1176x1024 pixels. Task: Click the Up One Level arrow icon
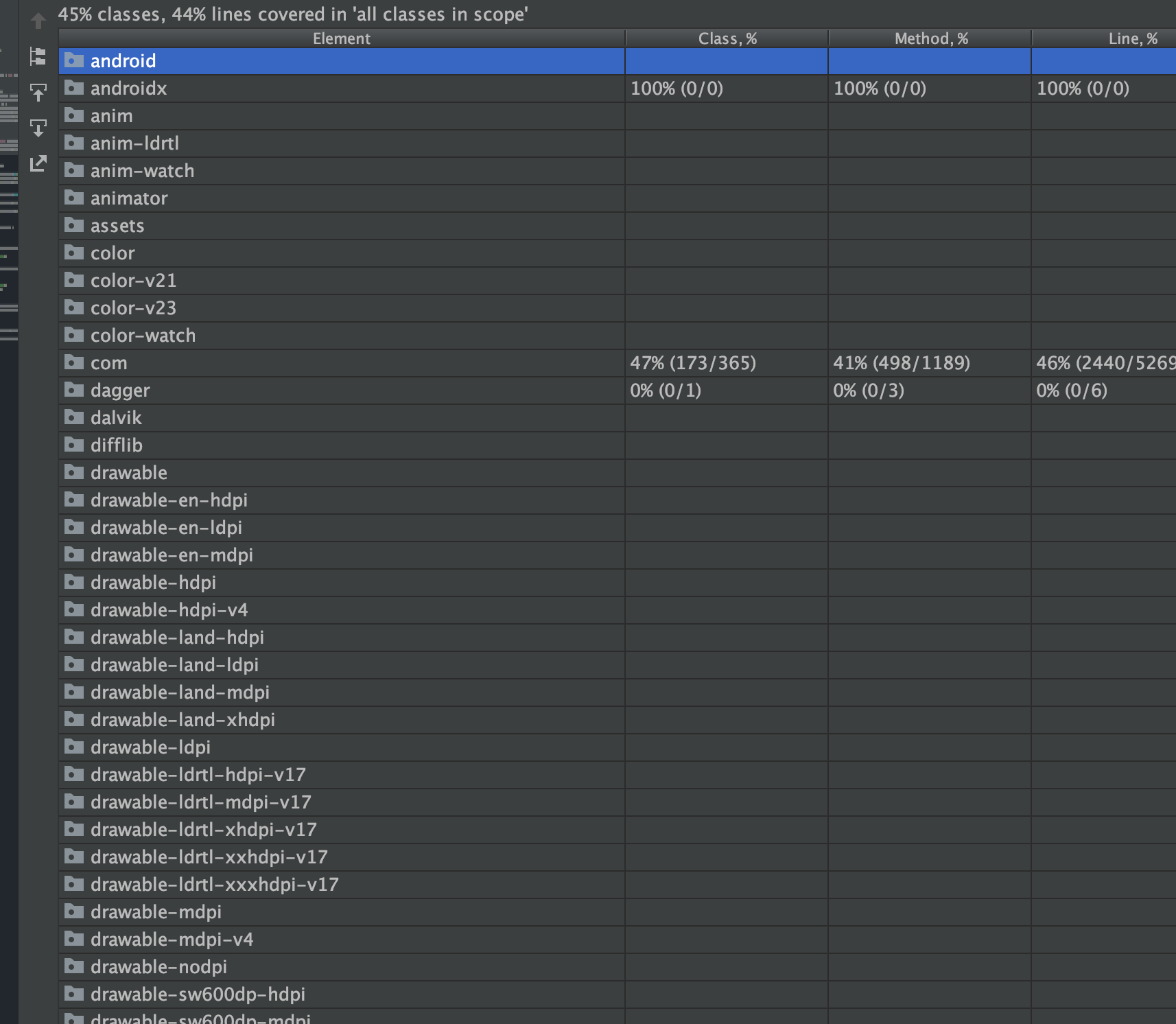click(x=38, y=21)
